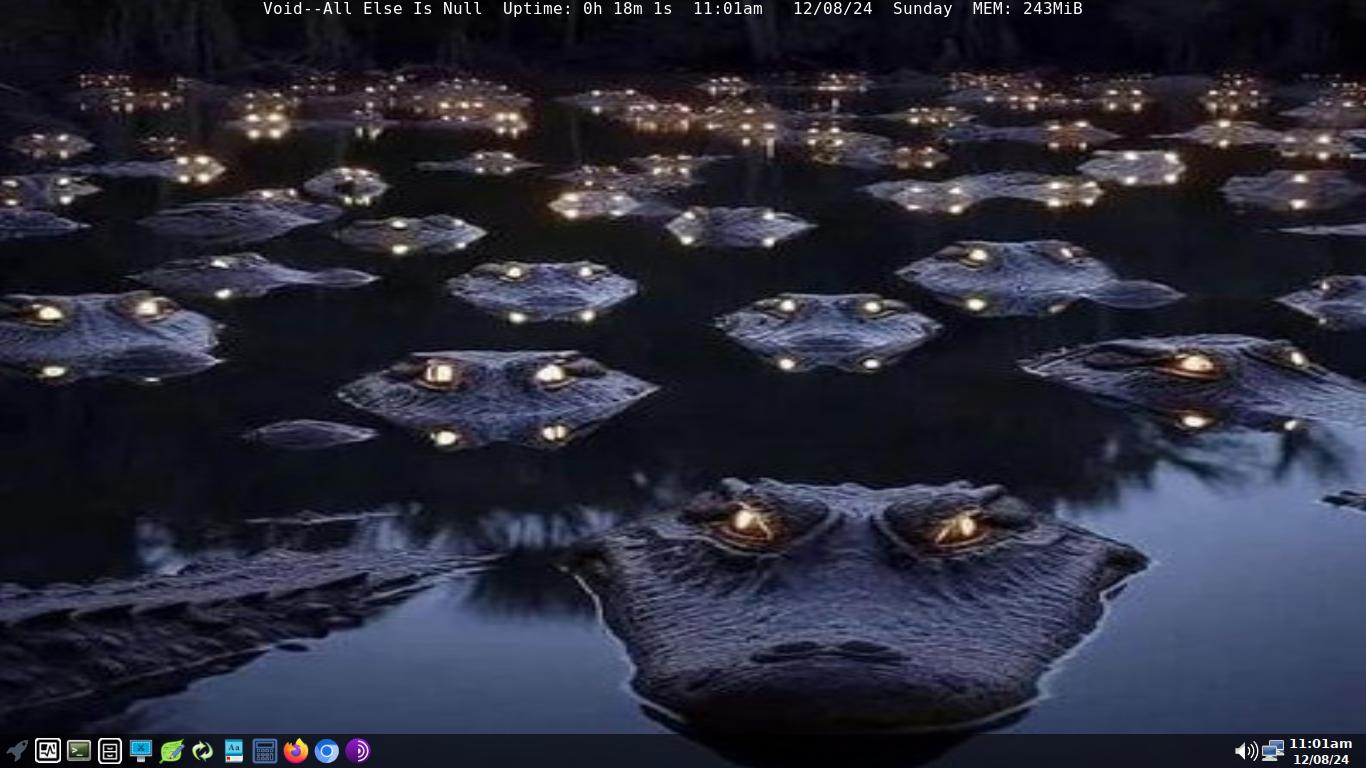The height and width of the screenshot is (768, 1366).
Task: Open the Aa dictionary application icon
Action: tap(234, 750)
